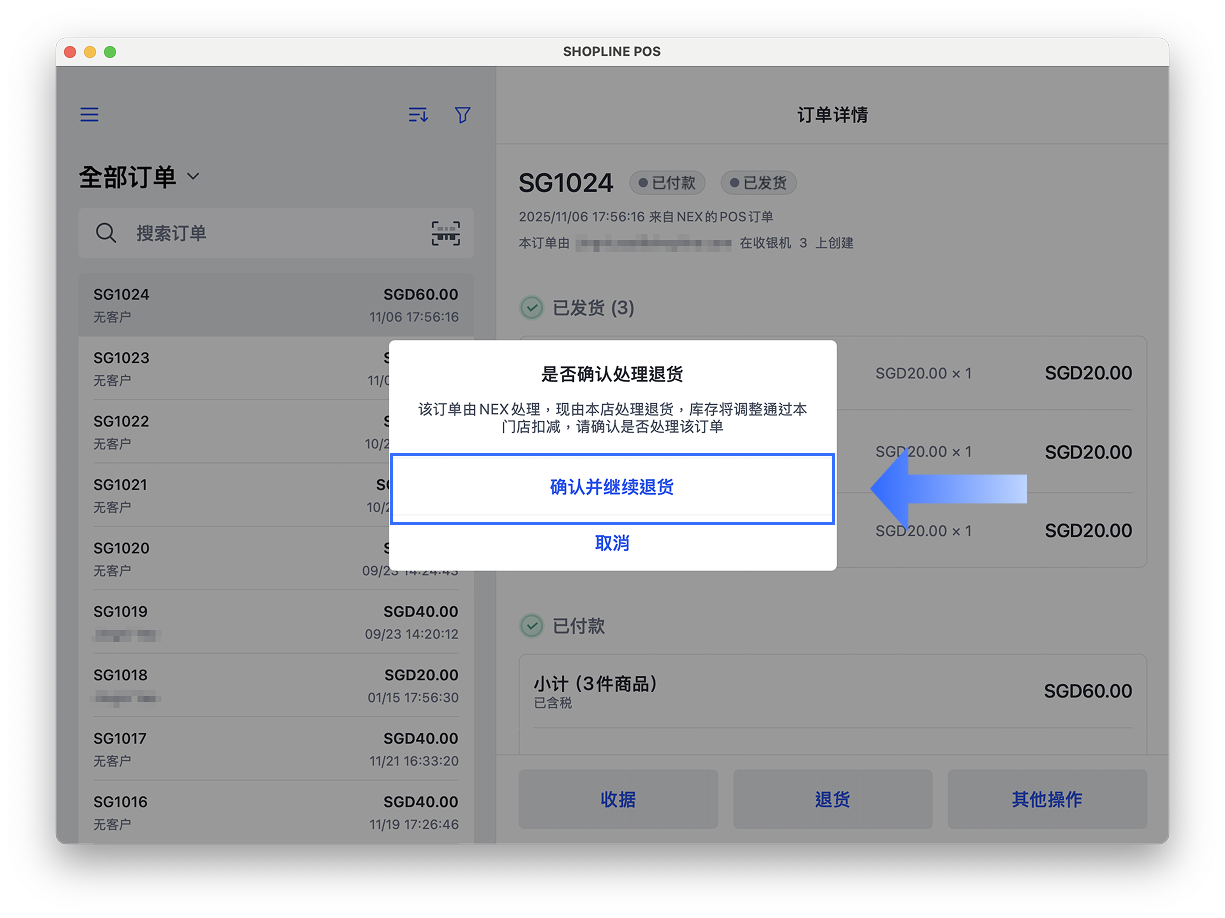Open the filter funnel icon
This screenshot has width=1225, height=918.
[462, 115]
